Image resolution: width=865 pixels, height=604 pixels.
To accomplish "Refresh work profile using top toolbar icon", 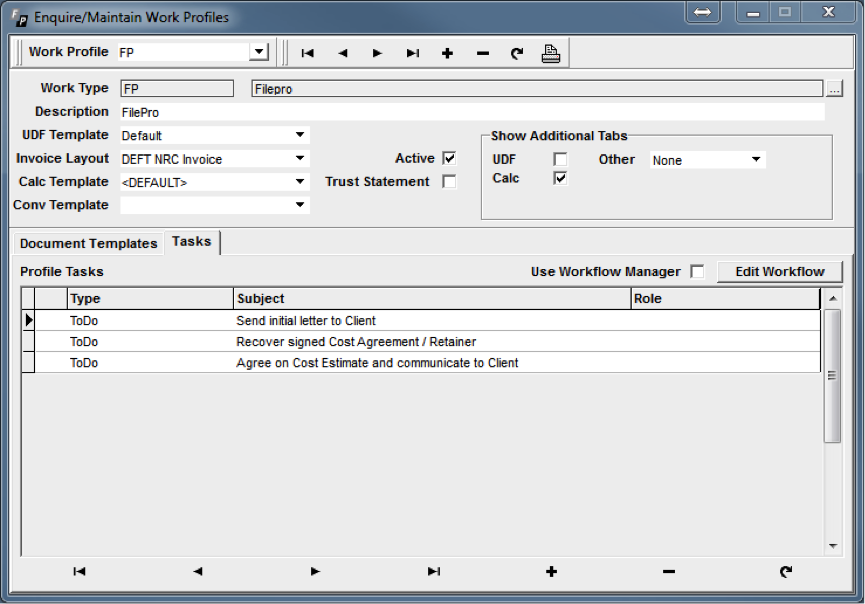I will click(x=517, y=53).
